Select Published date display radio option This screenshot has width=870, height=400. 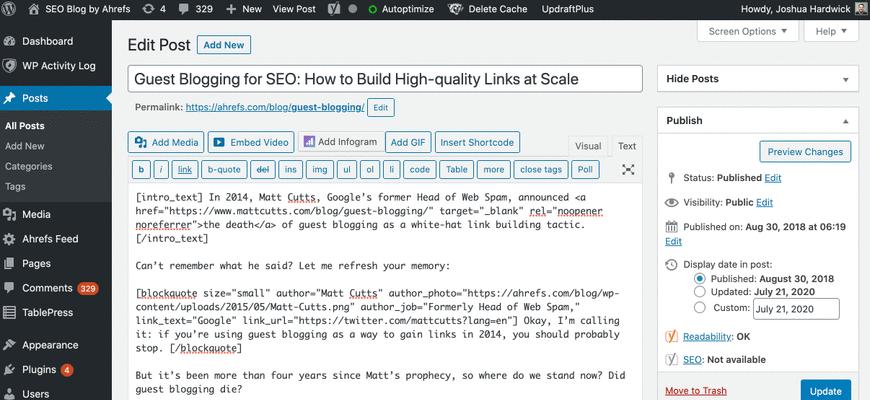(x=699, y=278)
